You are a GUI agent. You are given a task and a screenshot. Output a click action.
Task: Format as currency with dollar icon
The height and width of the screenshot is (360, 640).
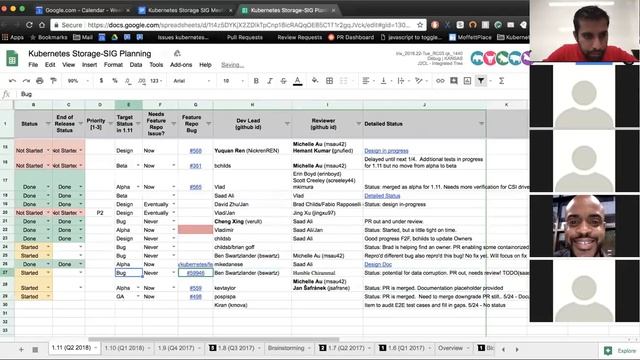tap(101, 81)
